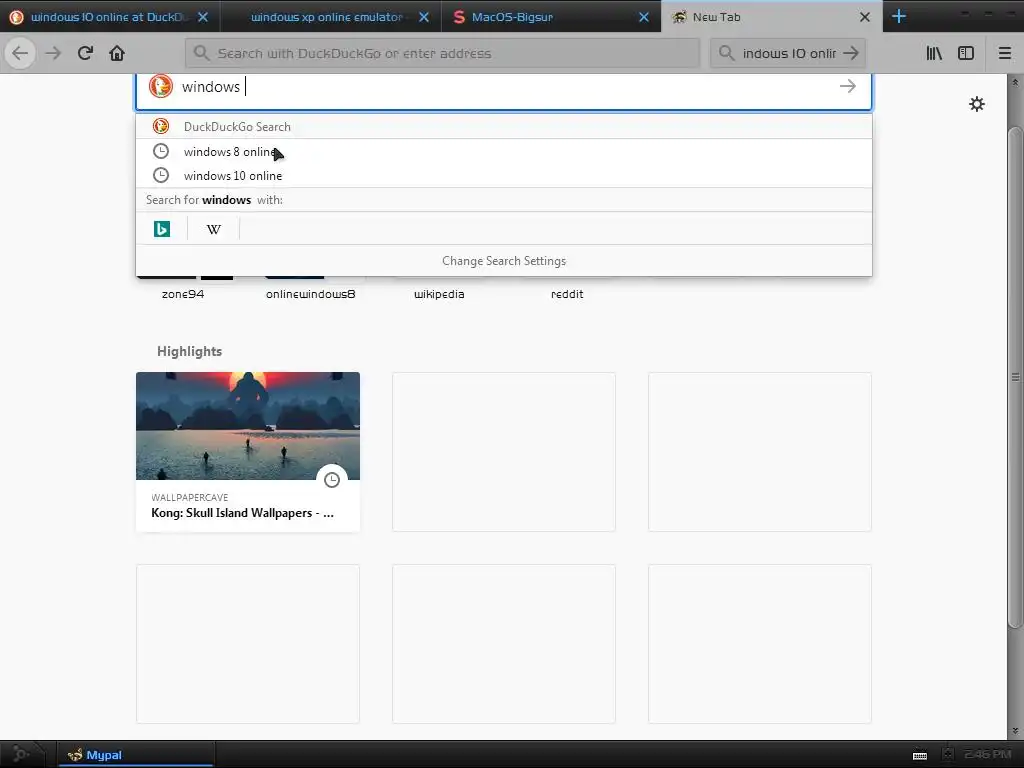Open new tab page settings gear
1024x768 pixels.
977,104
